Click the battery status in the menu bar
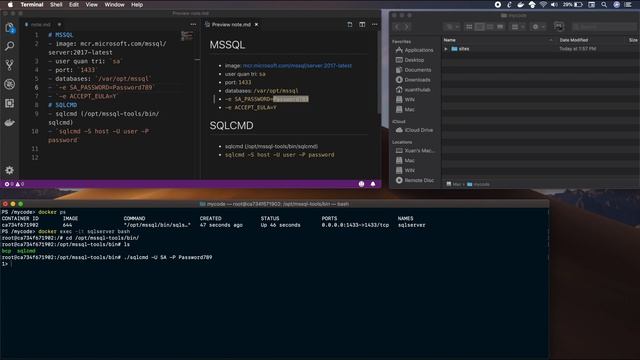Screen dimensions: 640x360 coord(573,5)
